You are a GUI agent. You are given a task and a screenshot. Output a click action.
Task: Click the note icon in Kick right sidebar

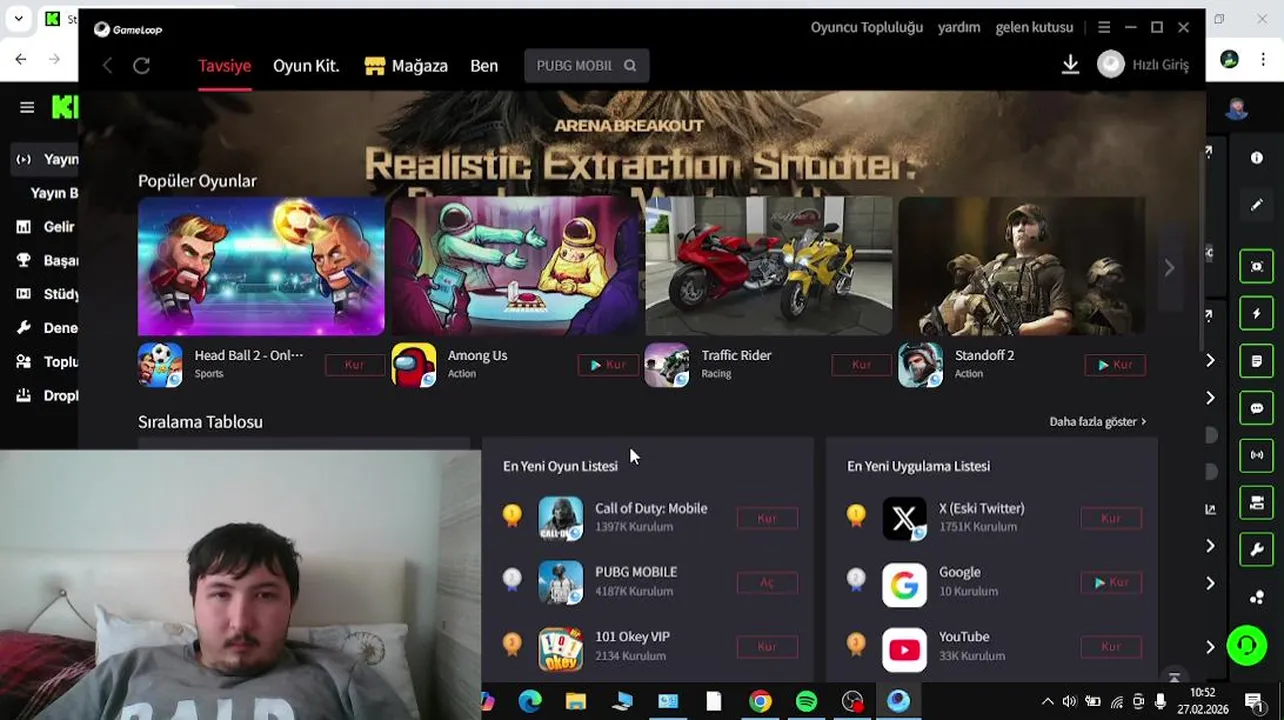point(1257,361)
